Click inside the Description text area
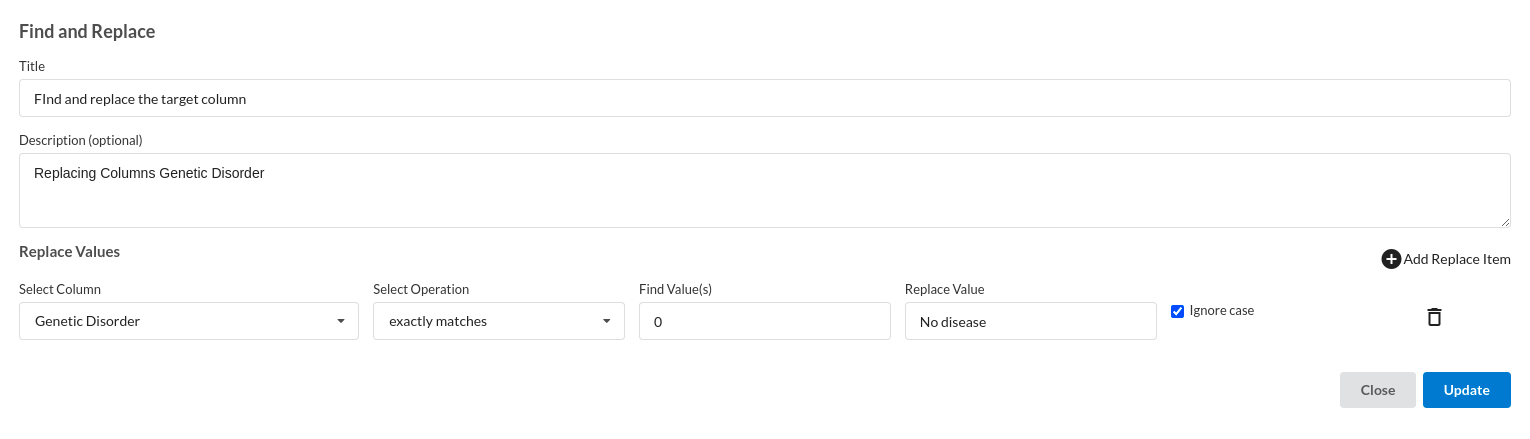The height and width of the screenshot is (439, 1530). 765,190
